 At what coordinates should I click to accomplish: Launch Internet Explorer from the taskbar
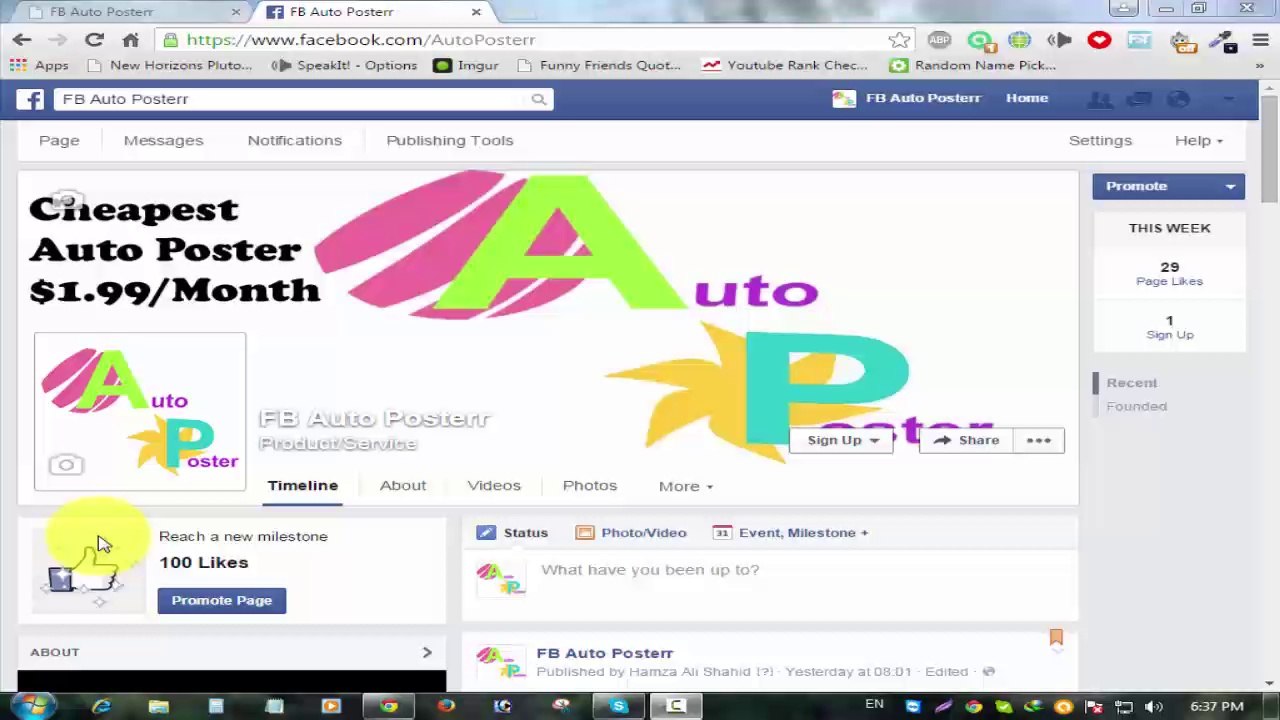tap(101, 706)
